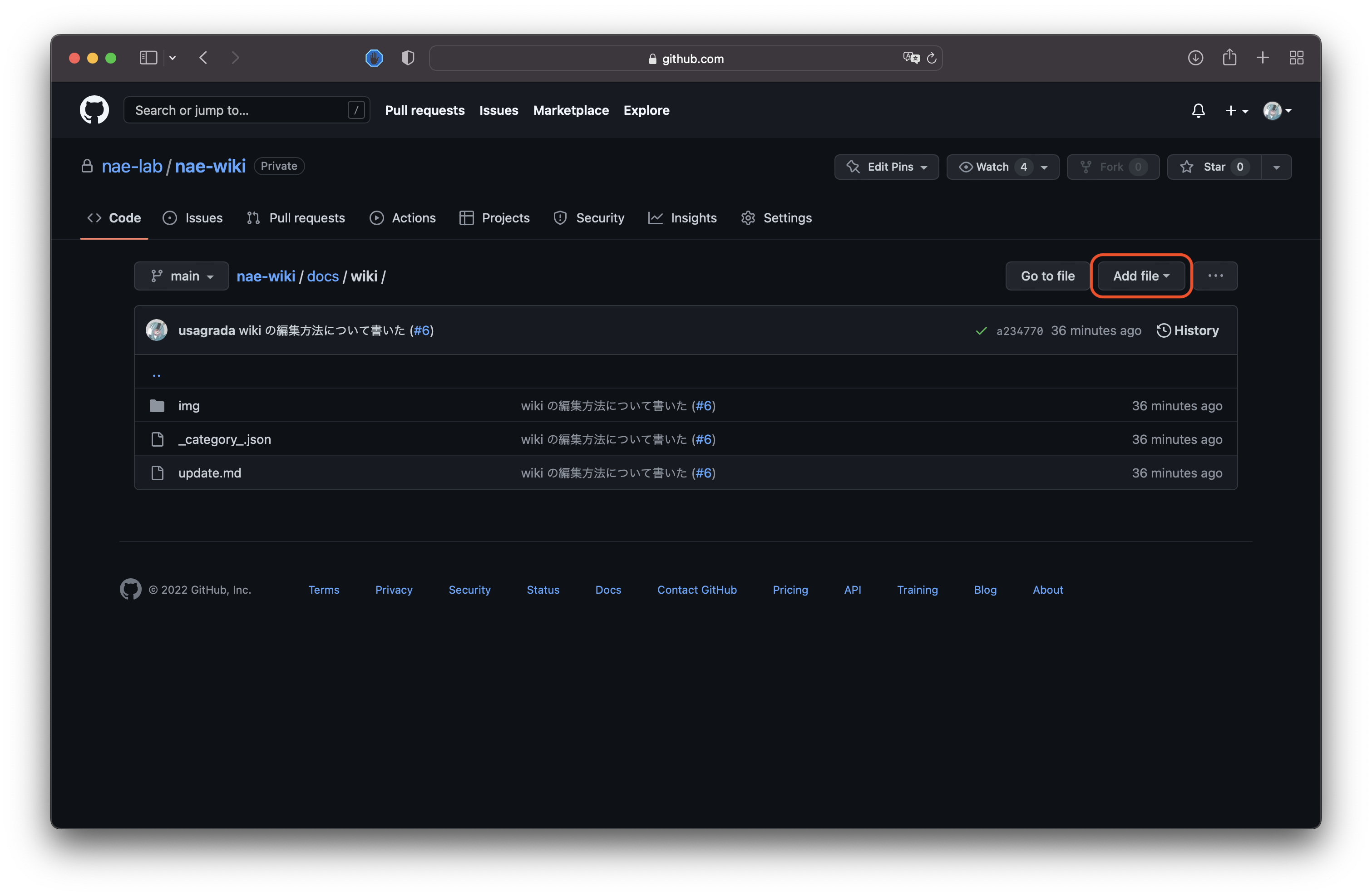This screenshot has height=896, width=1372.
Task: Click the lock icon beside the repository name
Action: 87,166
